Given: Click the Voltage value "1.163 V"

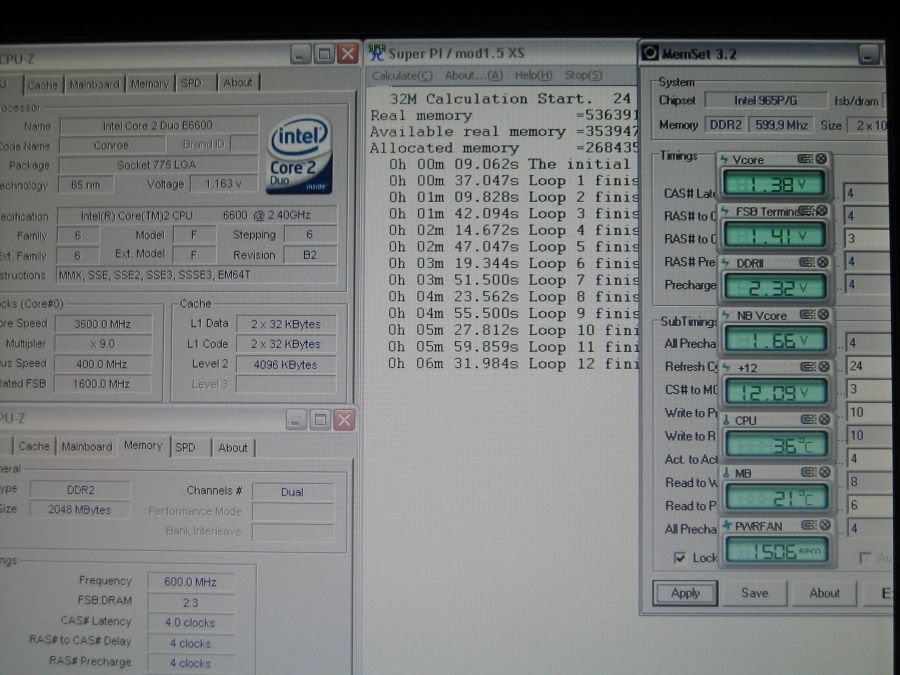Looking at the screenshot, I should [x=223, y=184].
